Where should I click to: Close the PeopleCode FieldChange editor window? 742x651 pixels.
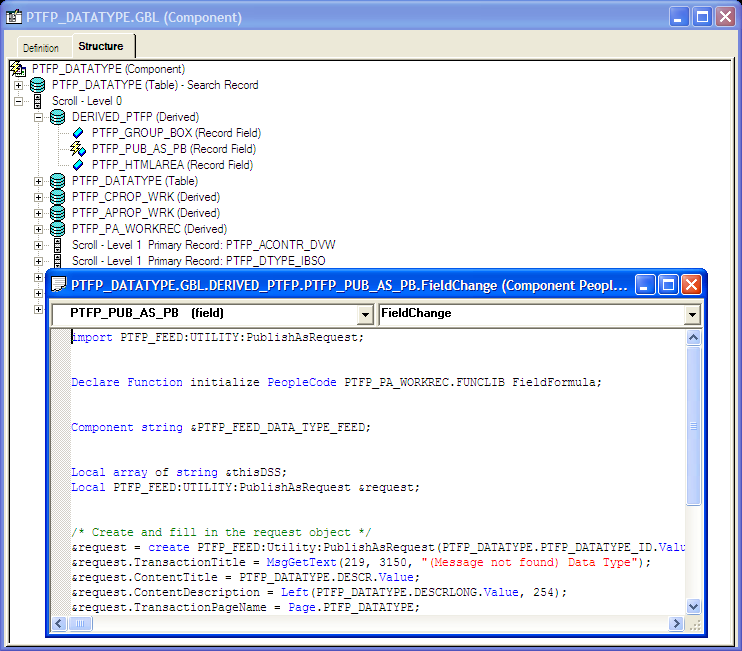pyautogui.click(x=691, y=285)
